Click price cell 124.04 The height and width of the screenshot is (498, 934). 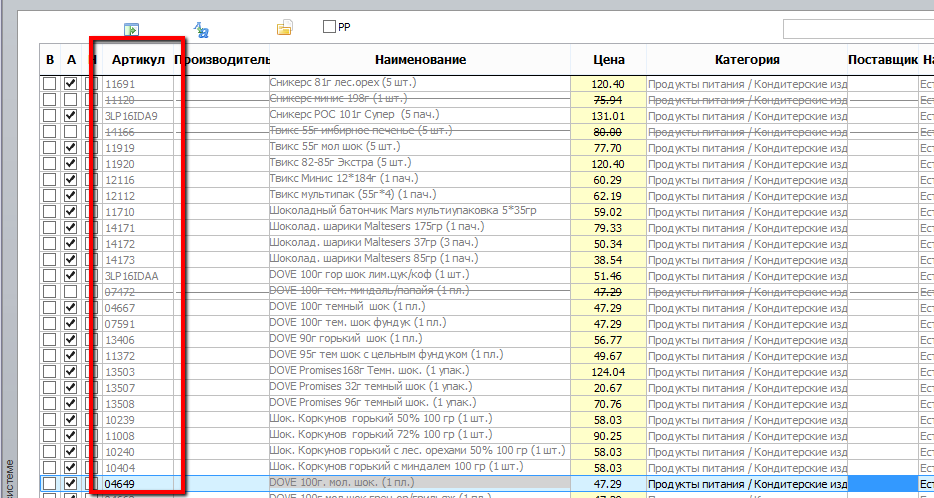pyautogui.click(x=608, y=372)
